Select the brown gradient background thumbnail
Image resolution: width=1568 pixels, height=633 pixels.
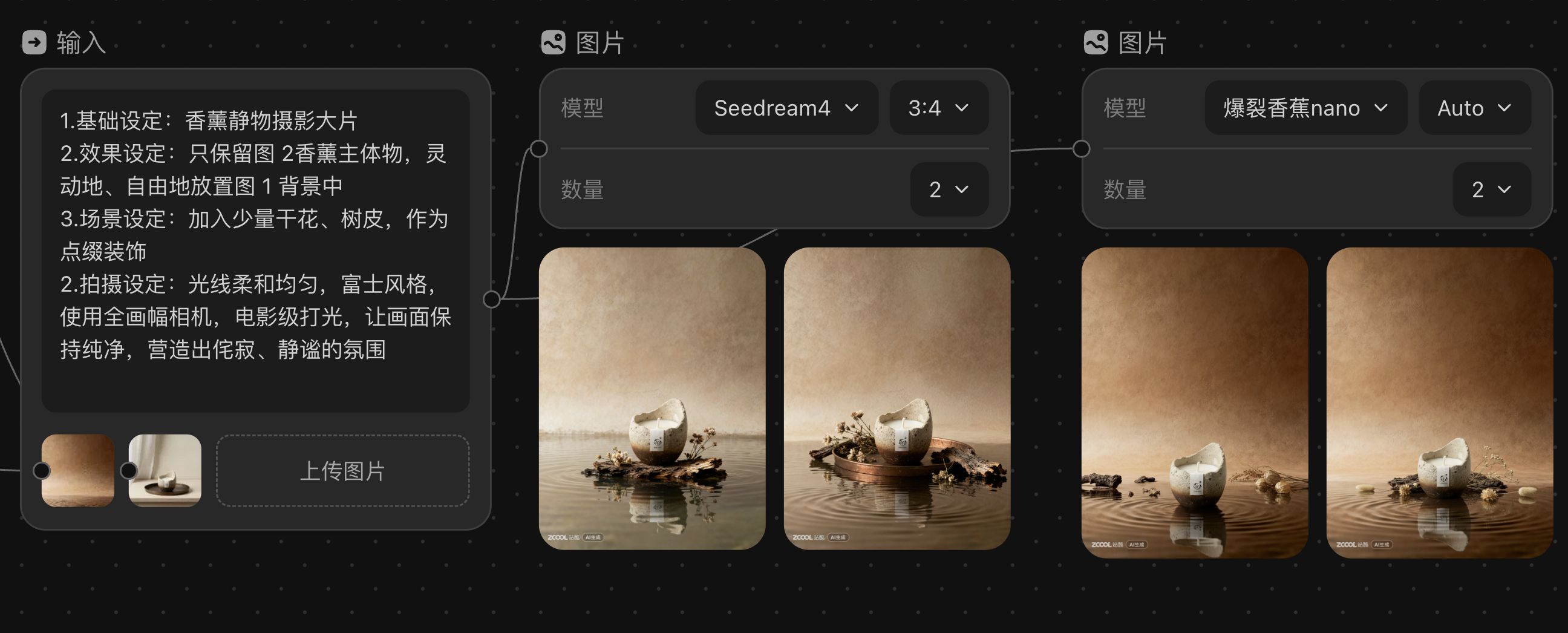point(78,470)
